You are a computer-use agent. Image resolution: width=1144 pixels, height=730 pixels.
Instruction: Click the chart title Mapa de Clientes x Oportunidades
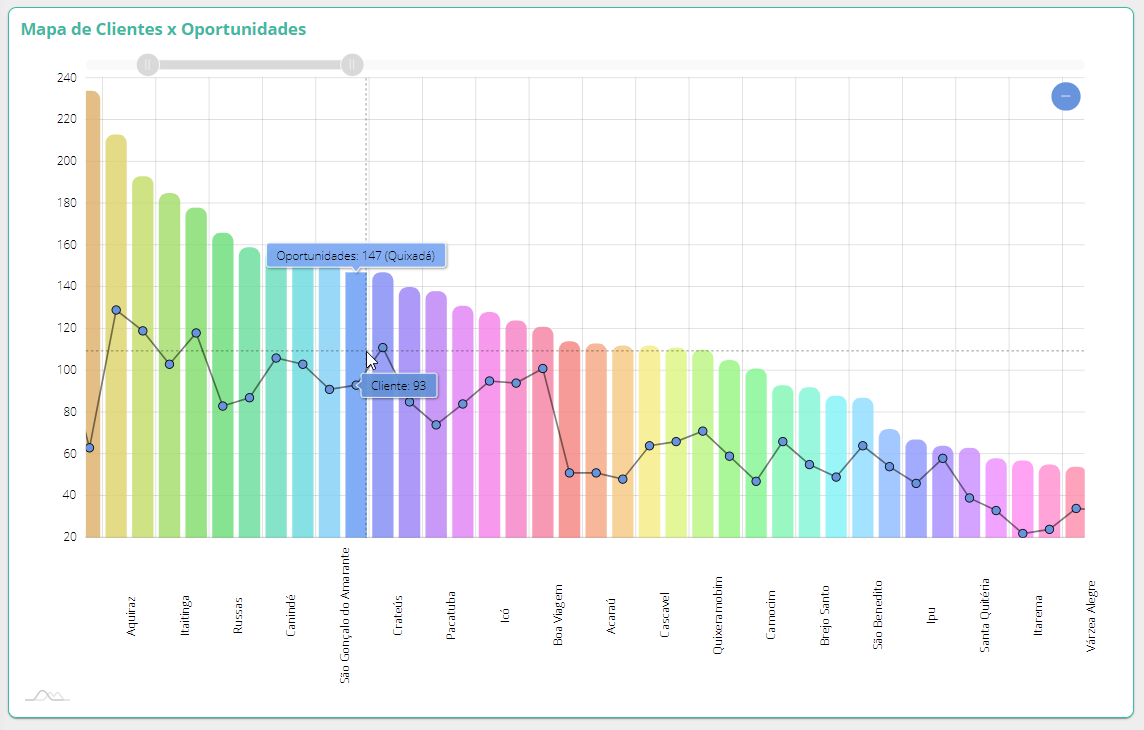coord(164,29)
